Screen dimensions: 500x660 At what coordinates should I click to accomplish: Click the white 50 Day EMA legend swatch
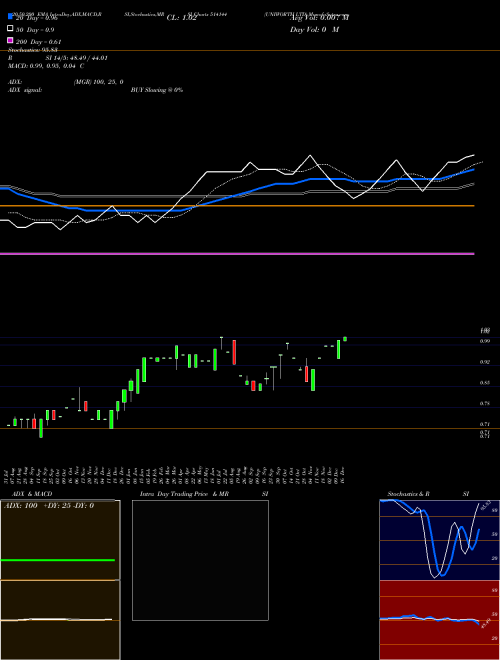pos(11,29)
